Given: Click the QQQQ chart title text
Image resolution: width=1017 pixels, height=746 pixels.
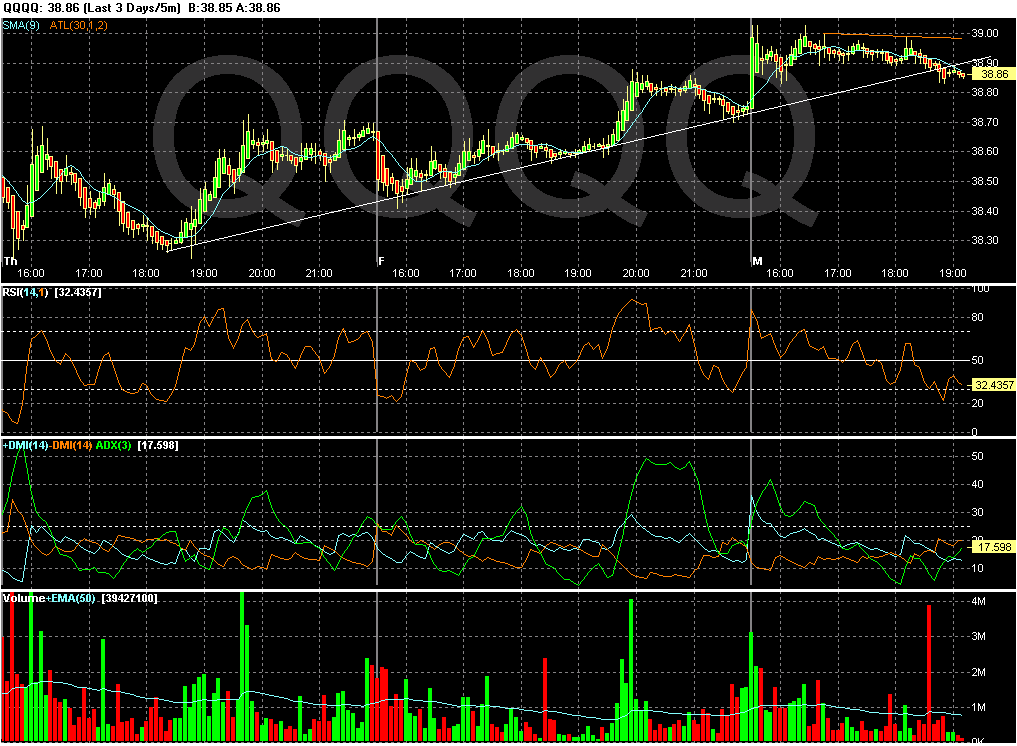Looking at the screenshot, I should pyautogui.click(x=141, y=8).
